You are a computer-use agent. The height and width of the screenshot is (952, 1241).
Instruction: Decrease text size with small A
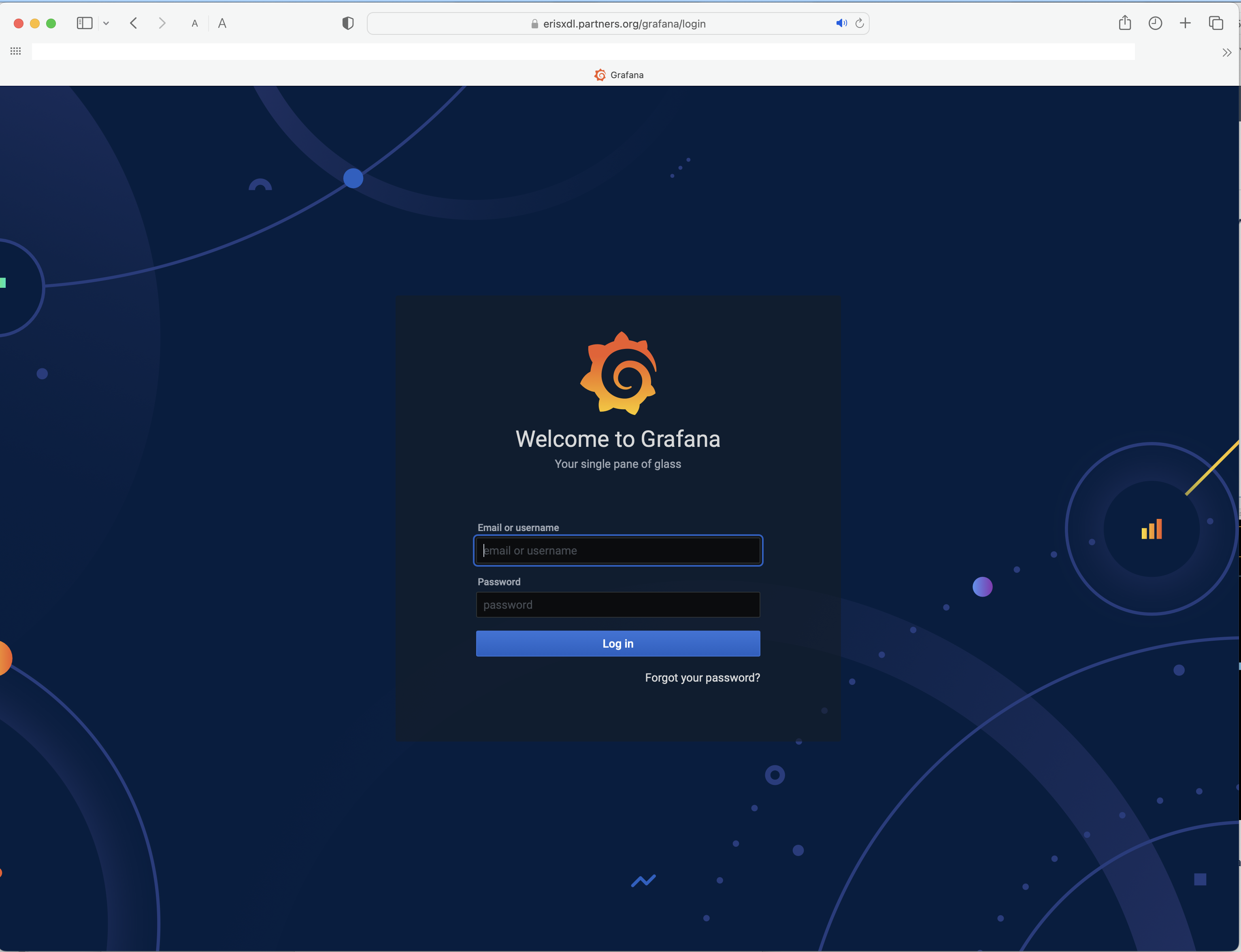194,24
